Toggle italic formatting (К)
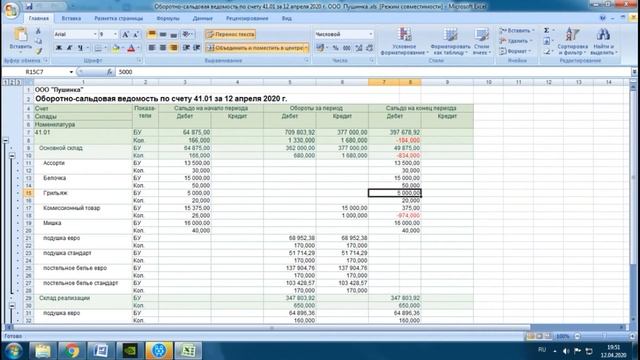The height and width of the screenshot is (360, 640). coord(69,48)
